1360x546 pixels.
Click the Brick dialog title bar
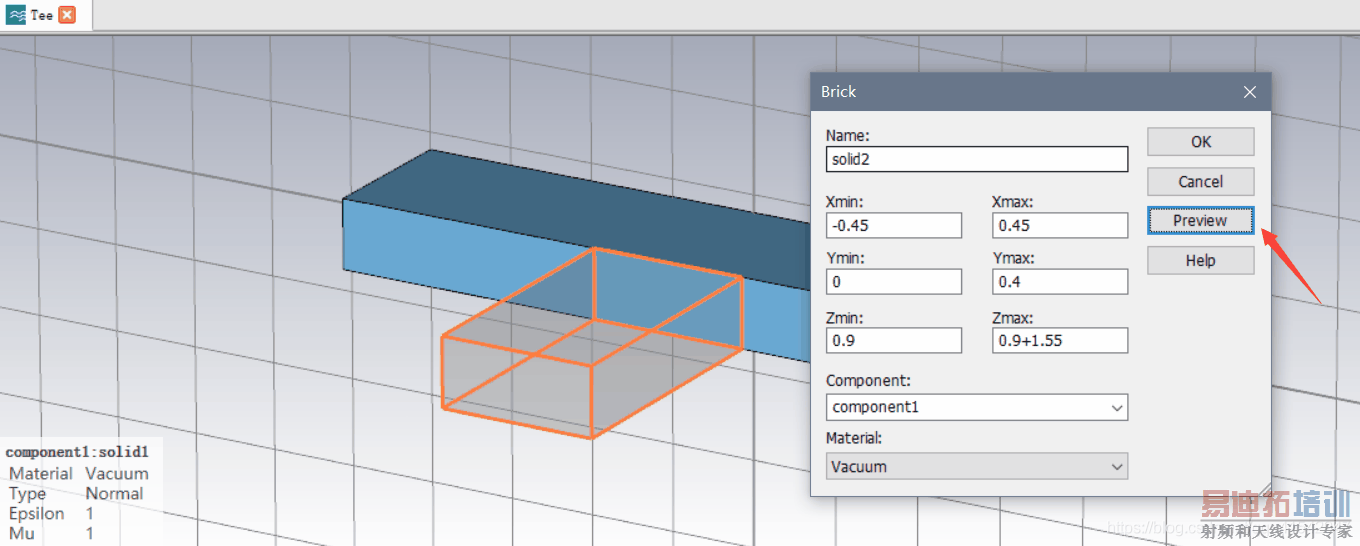pos(1040,92)
